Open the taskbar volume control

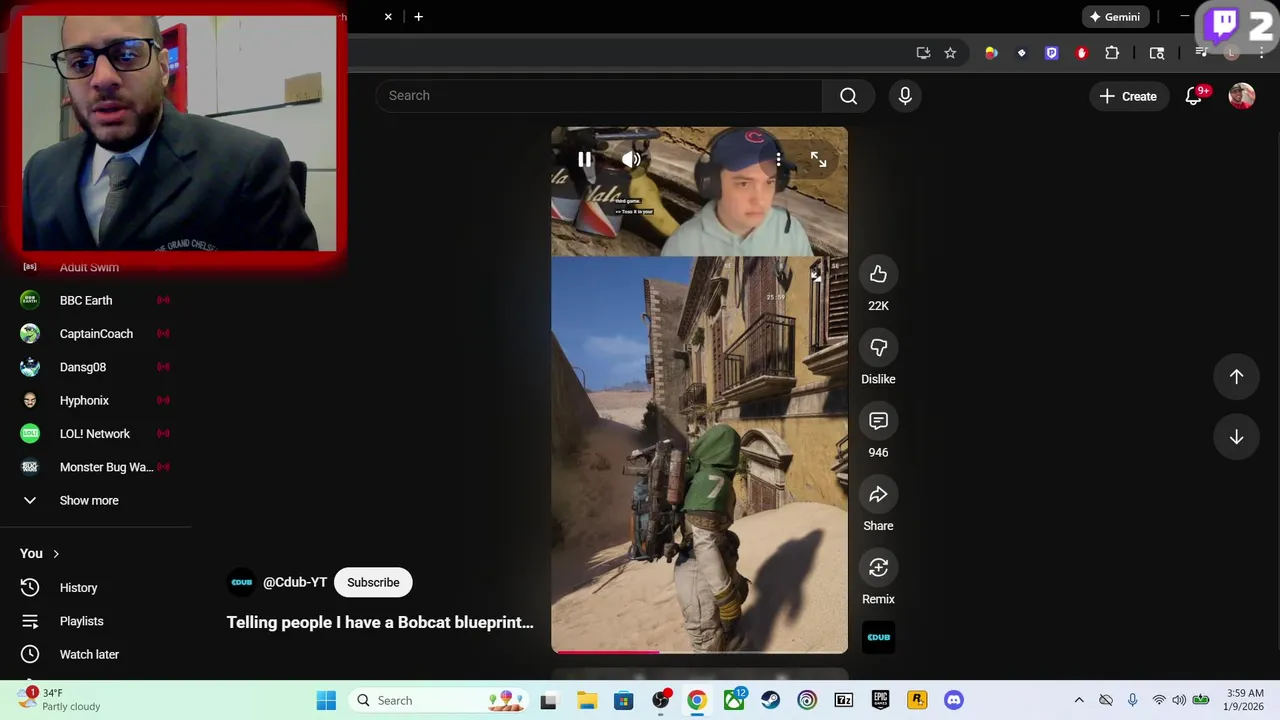[x=1179, y=700]
